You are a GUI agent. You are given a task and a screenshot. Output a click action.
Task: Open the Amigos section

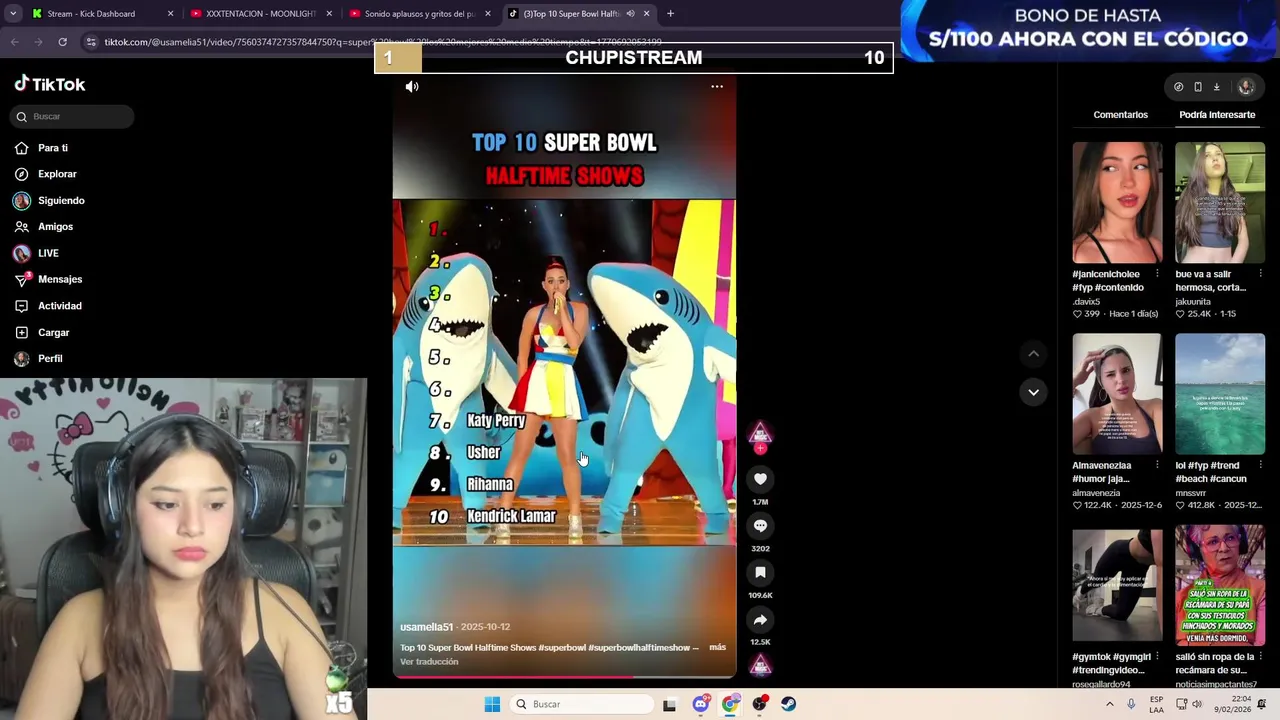43,227
